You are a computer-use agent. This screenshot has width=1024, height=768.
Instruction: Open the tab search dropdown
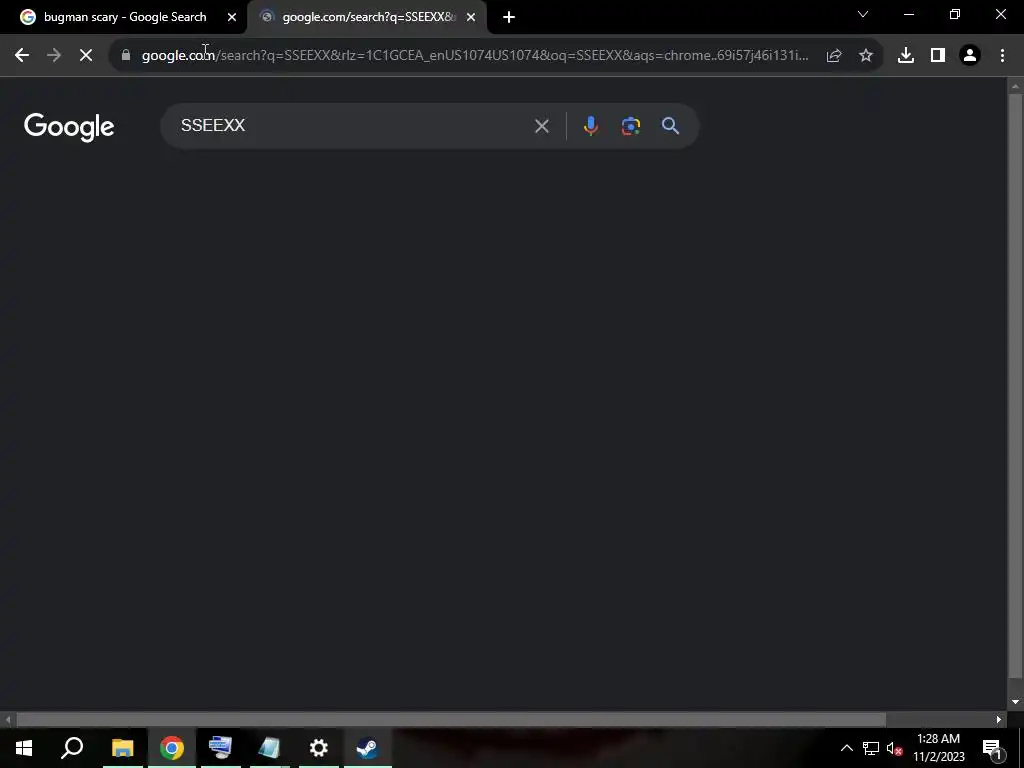click(863, 14)
